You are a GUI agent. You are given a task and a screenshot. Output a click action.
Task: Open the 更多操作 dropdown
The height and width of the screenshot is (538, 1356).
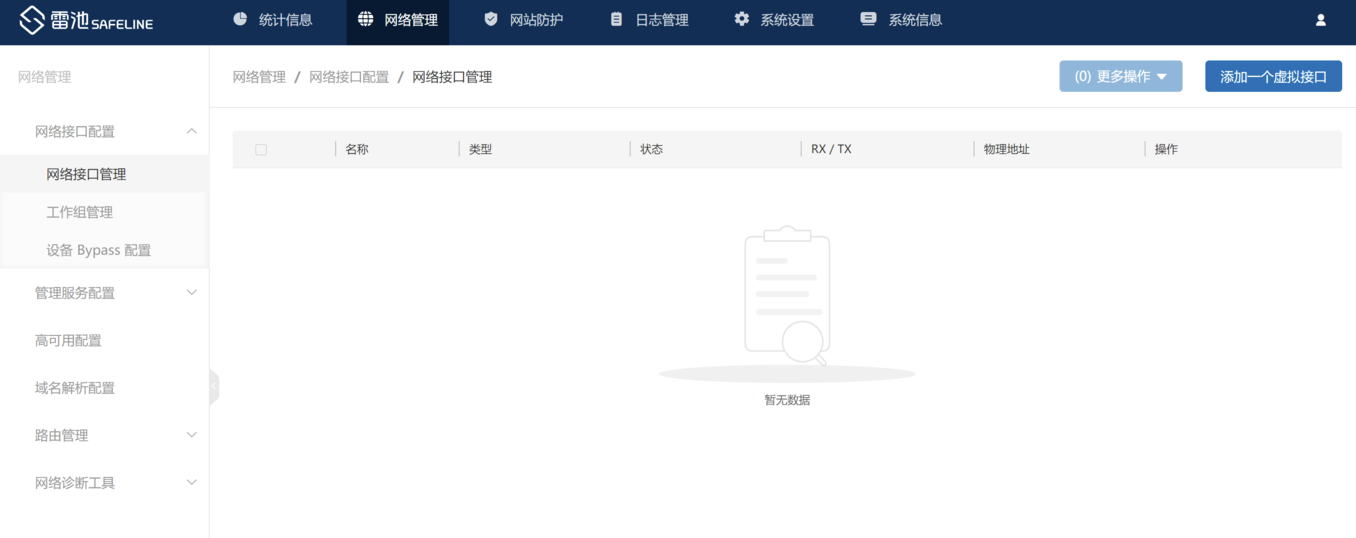coord(1120,77)
